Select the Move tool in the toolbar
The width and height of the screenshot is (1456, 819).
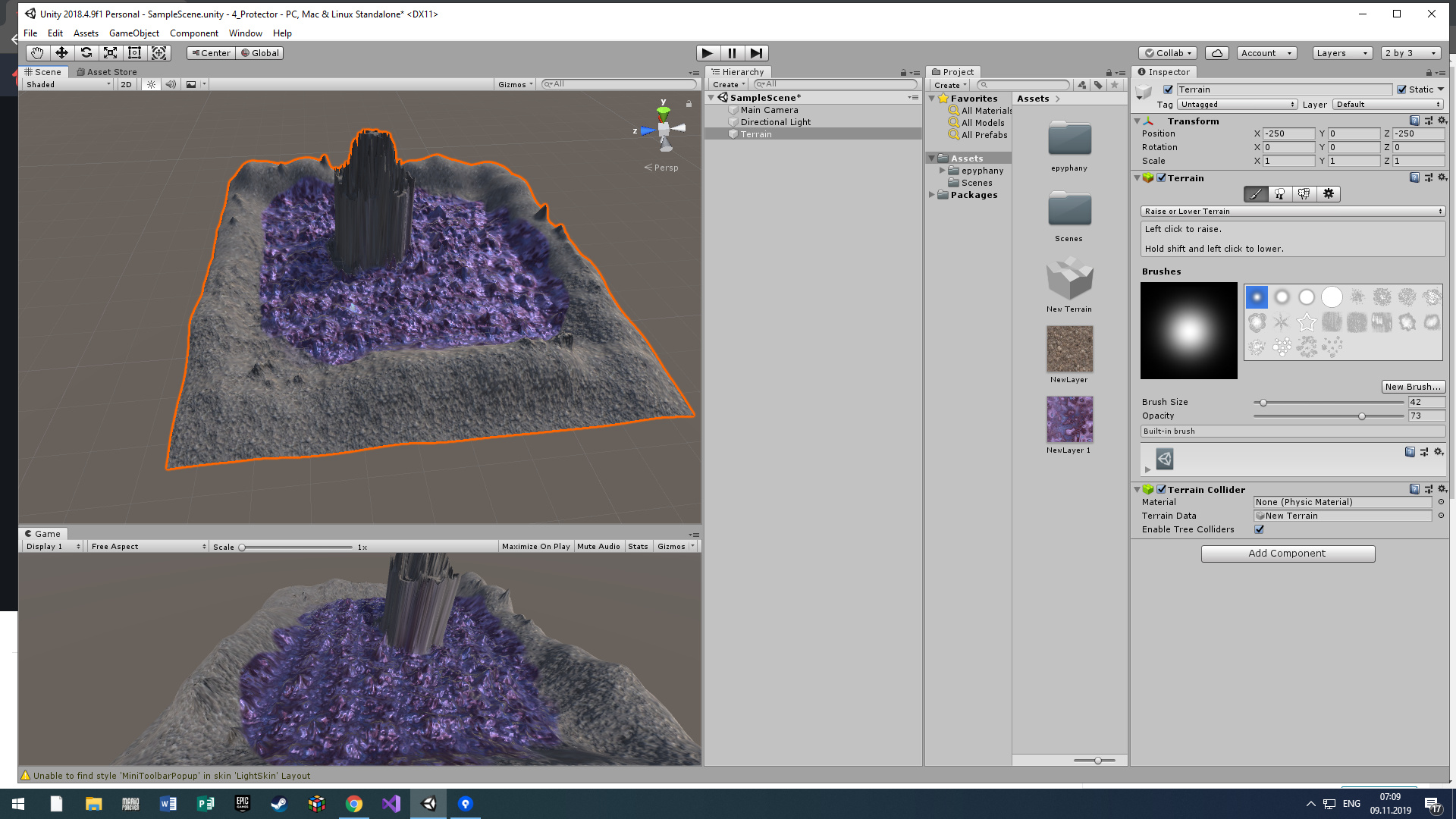[x=61, y=52]
